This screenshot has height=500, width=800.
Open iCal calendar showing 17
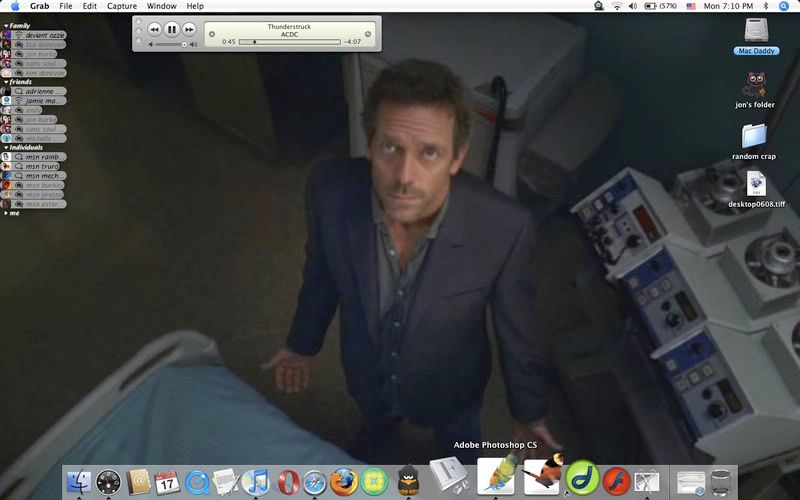click(x=167, y=482)
